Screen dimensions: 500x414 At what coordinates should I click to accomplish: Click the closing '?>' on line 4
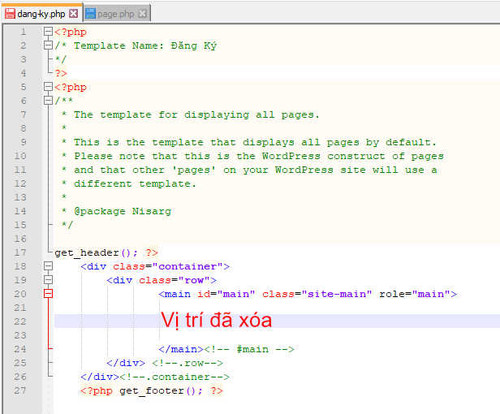pyautogui.click(x=61, y=73)
